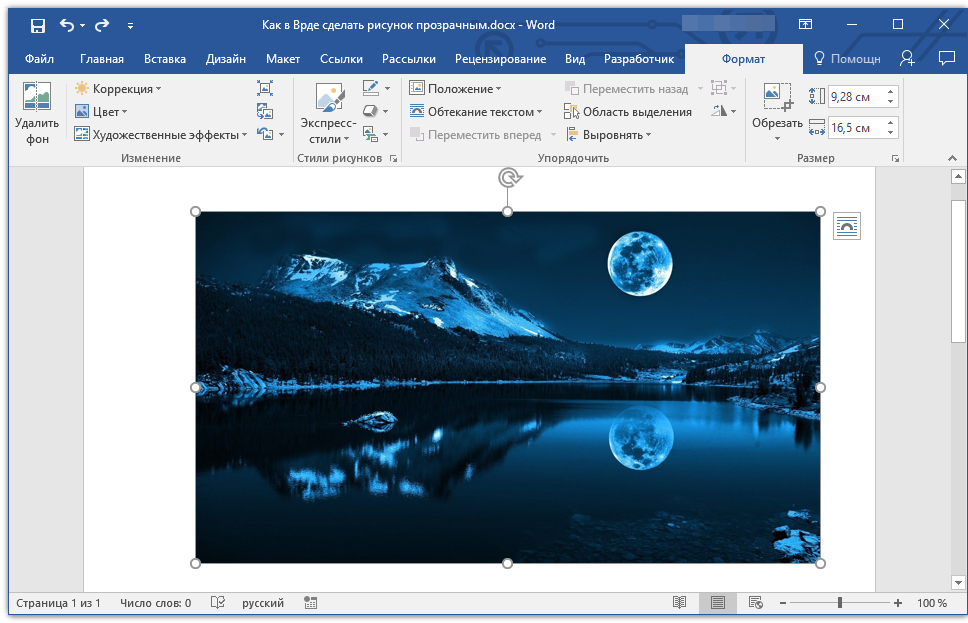
Task: Click the Undo arrow in Quick Access Toolbar
Action: [x=66, y=25]
